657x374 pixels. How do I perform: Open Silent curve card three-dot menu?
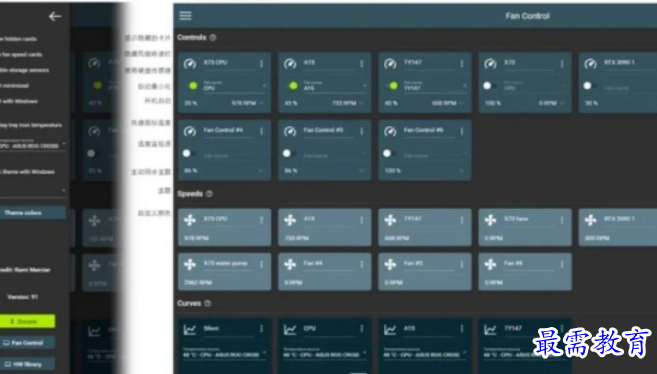[261, 329]
